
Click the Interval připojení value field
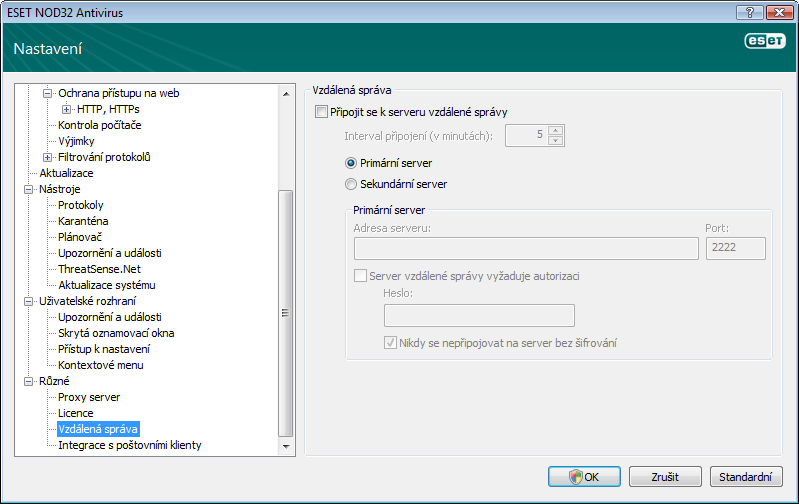point(526,135)
